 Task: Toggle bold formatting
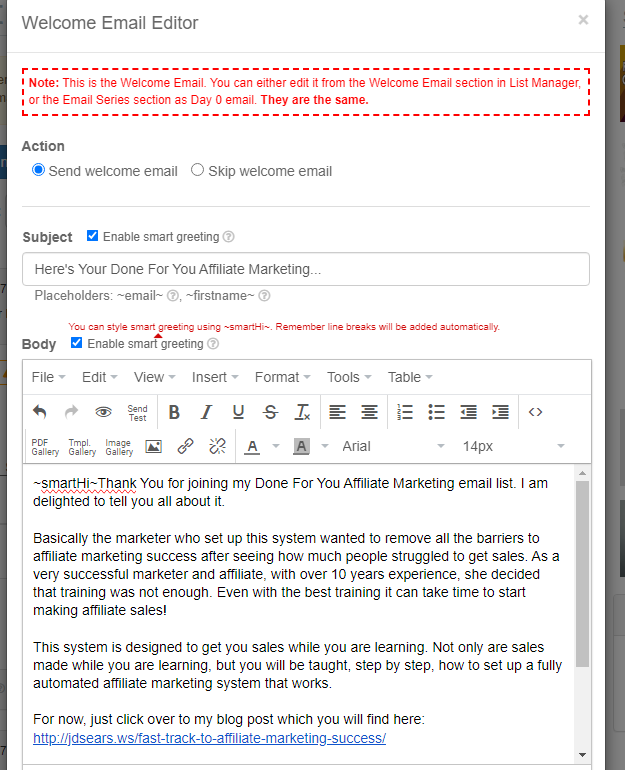click(x=174, y=412)
